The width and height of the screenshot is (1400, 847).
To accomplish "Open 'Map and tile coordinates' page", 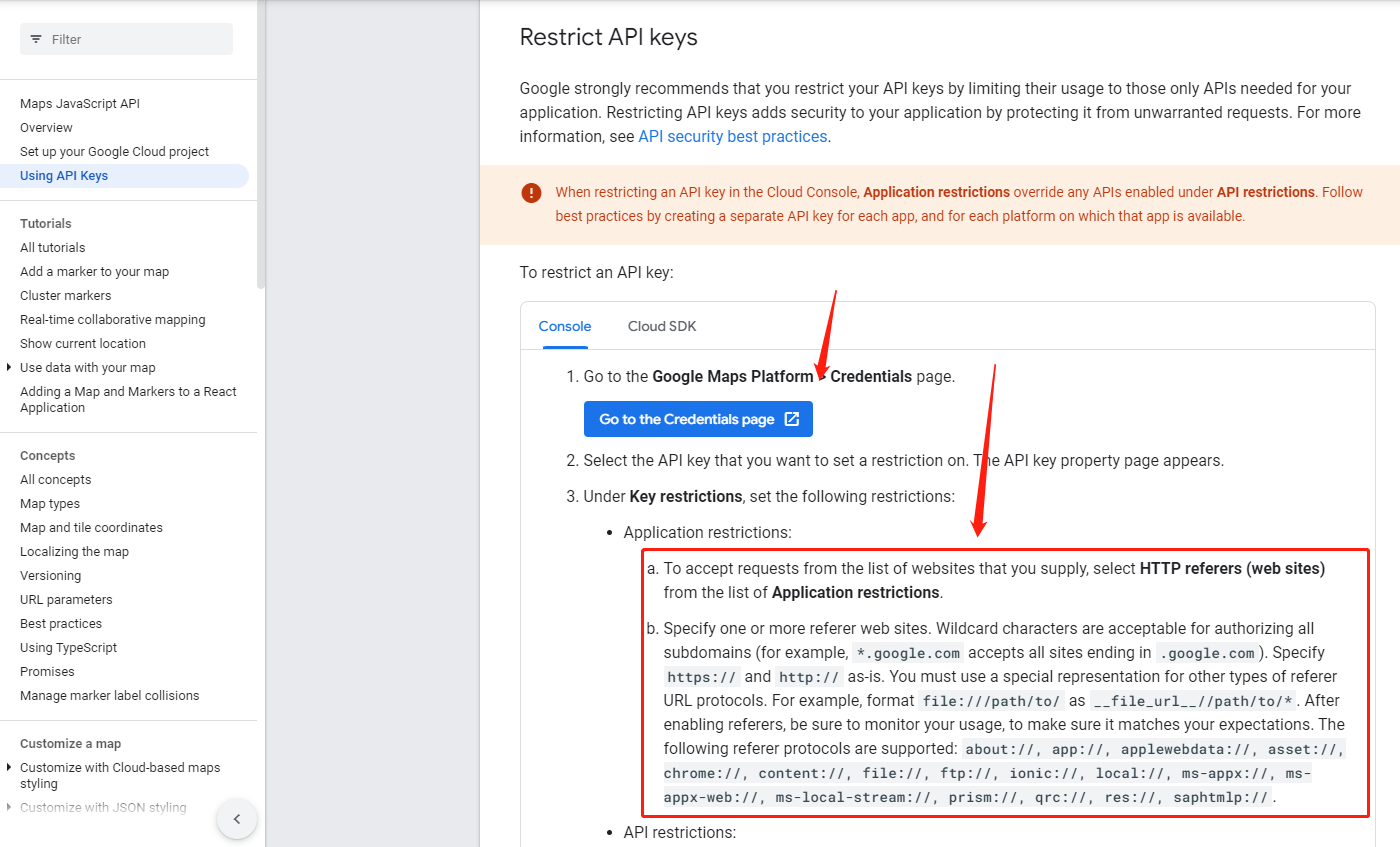I will (x=91, y=527).
